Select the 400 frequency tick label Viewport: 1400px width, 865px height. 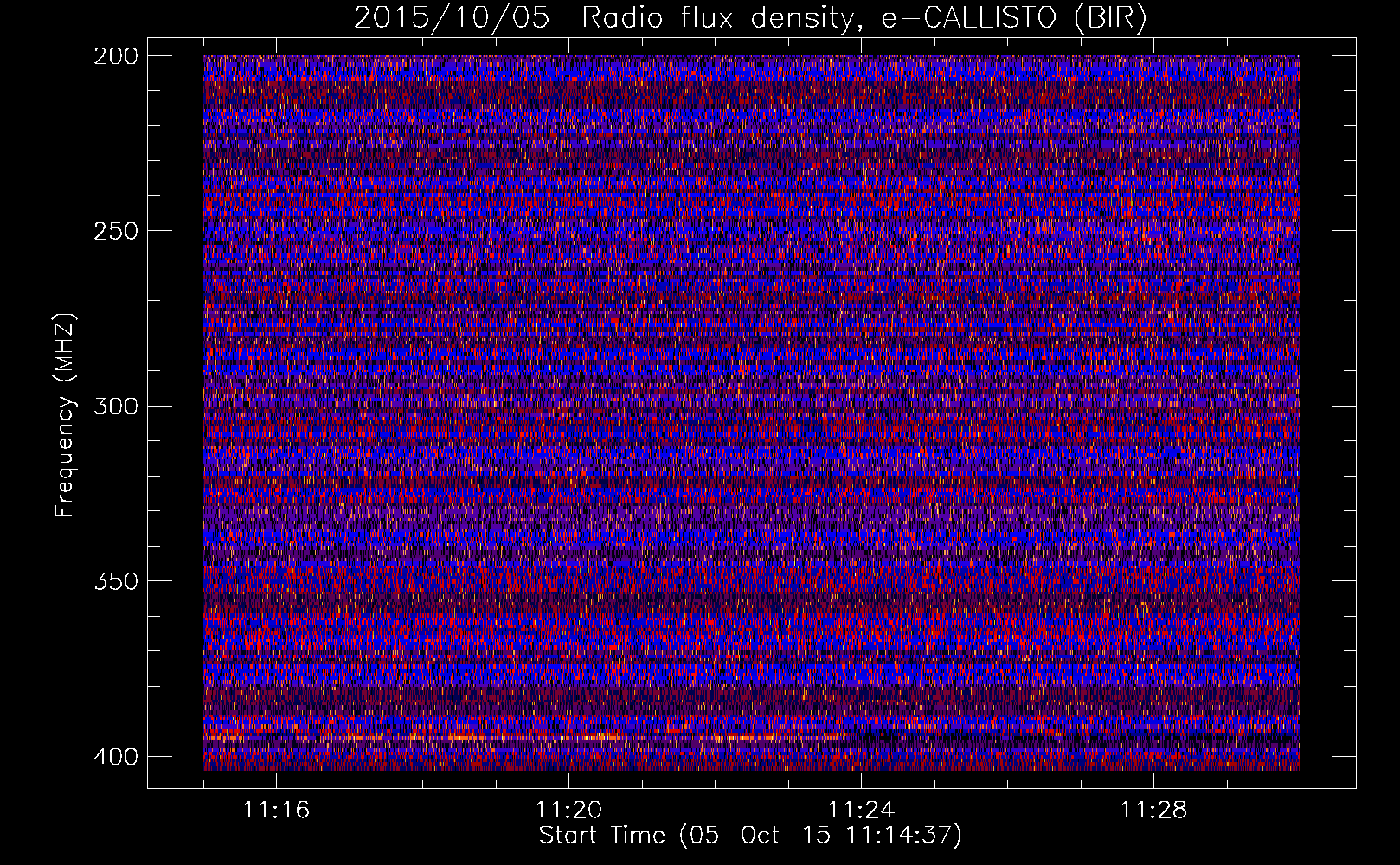tap(115, 756)
